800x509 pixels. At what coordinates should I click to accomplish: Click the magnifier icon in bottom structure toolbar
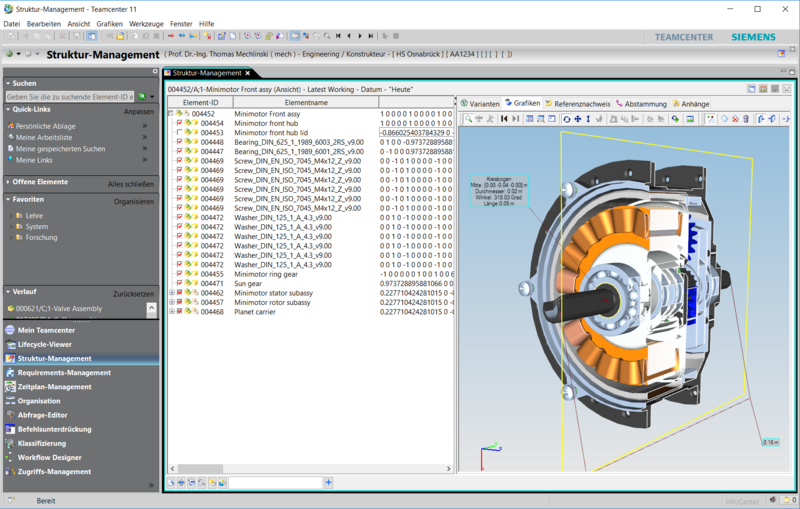pos(202,482)
